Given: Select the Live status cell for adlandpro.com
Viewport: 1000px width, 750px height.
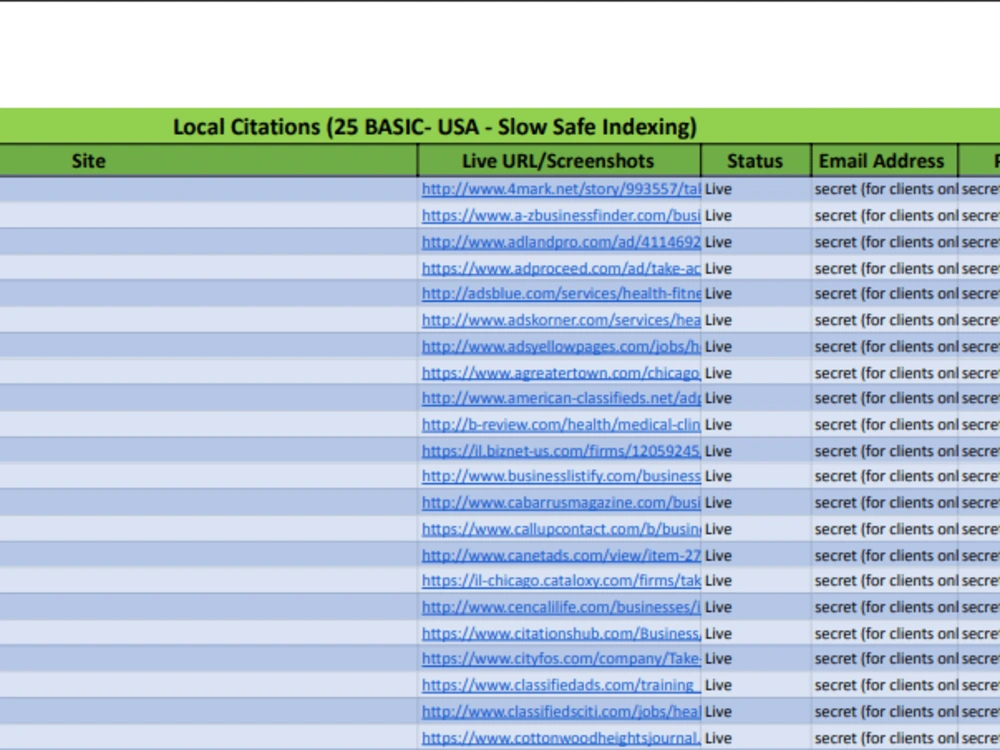Looking at the screenshot, I should click(x=756, y=242).
